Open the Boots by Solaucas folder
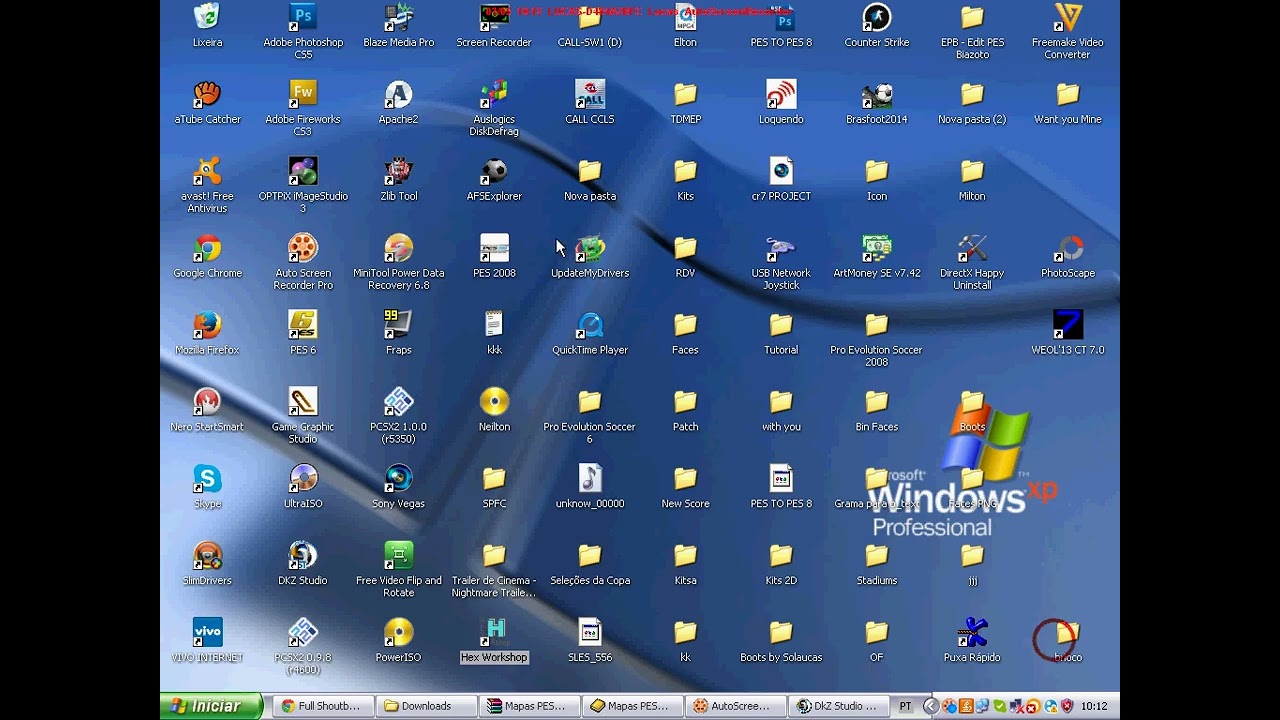 pyautogui.click(x=781, y=633)
